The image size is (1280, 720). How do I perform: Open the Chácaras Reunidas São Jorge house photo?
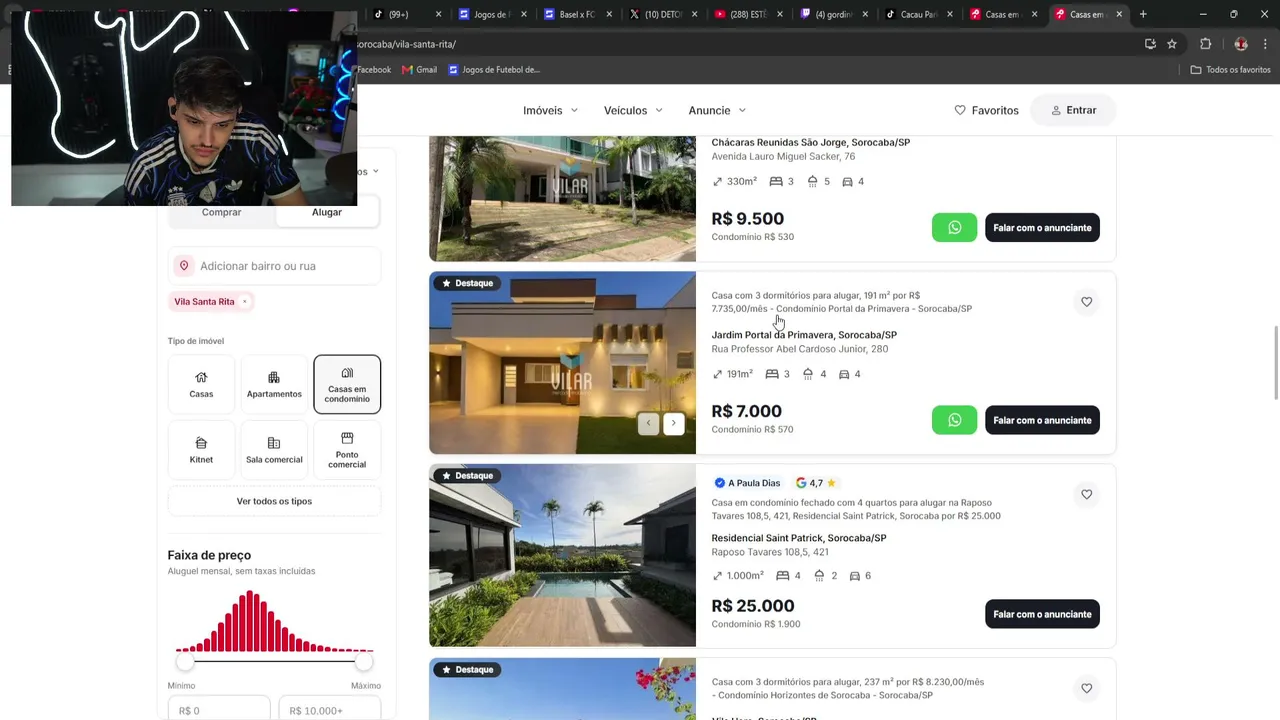[x=562, y=198]
